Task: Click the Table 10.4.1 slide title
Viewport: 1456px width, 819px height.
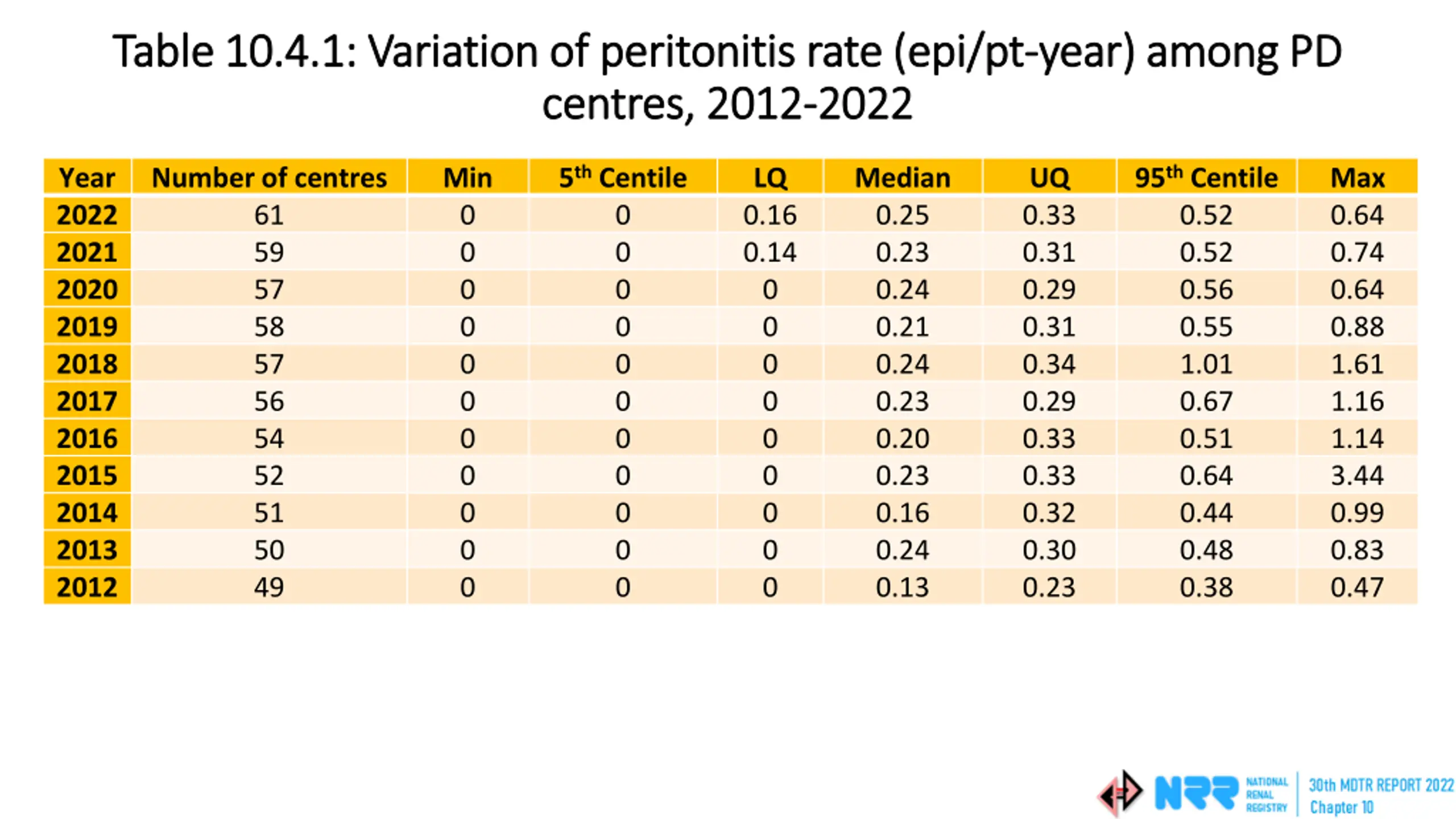Action: [727, 77]
